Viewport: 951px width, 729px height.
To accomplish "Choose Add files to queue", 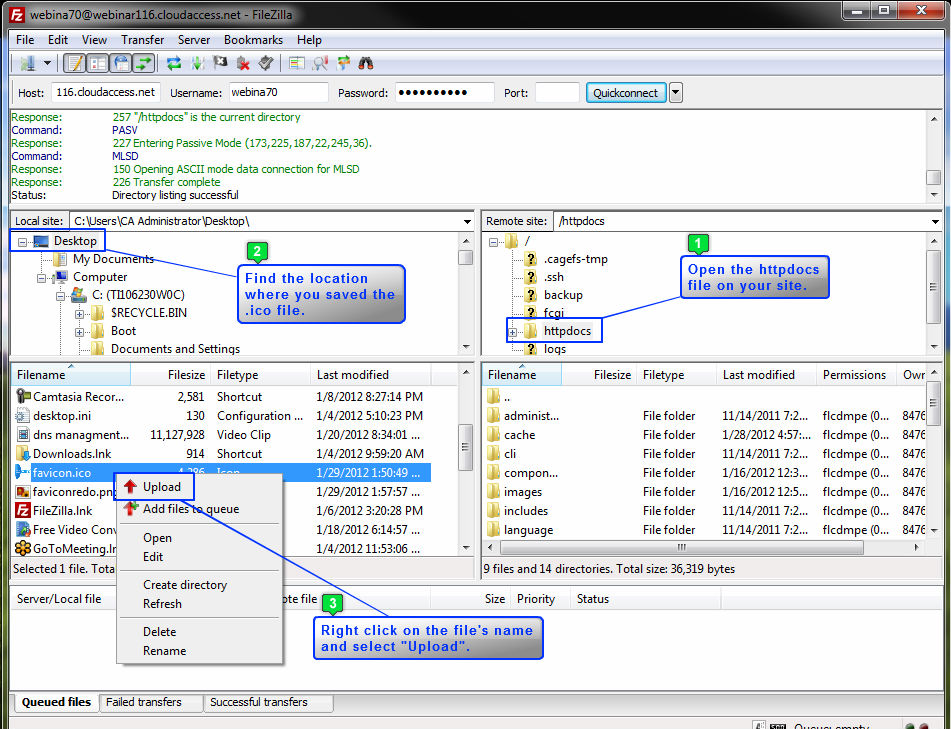I will pos(190,509).
